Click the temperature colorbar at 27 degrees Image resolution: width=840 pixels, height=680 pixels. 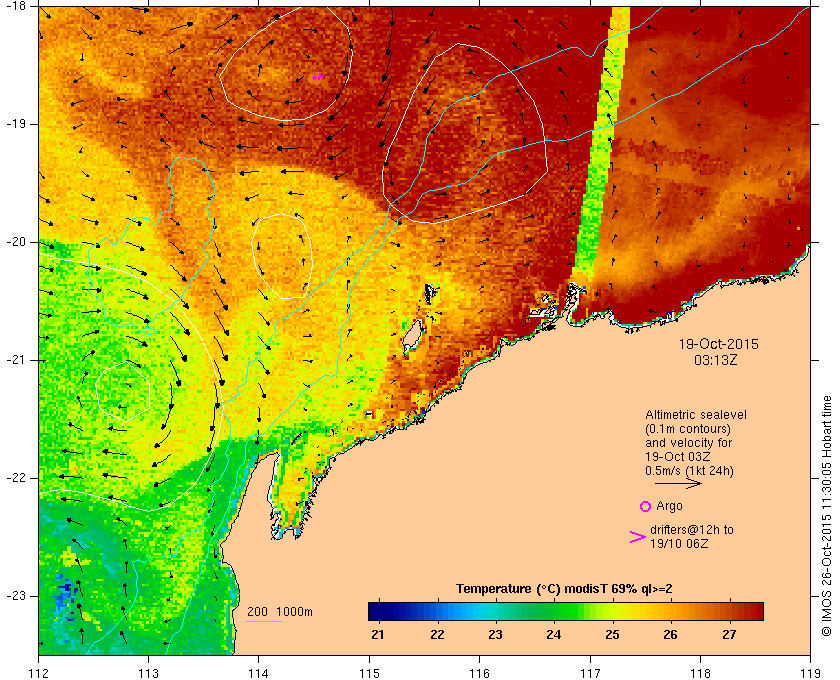[730, 611]
